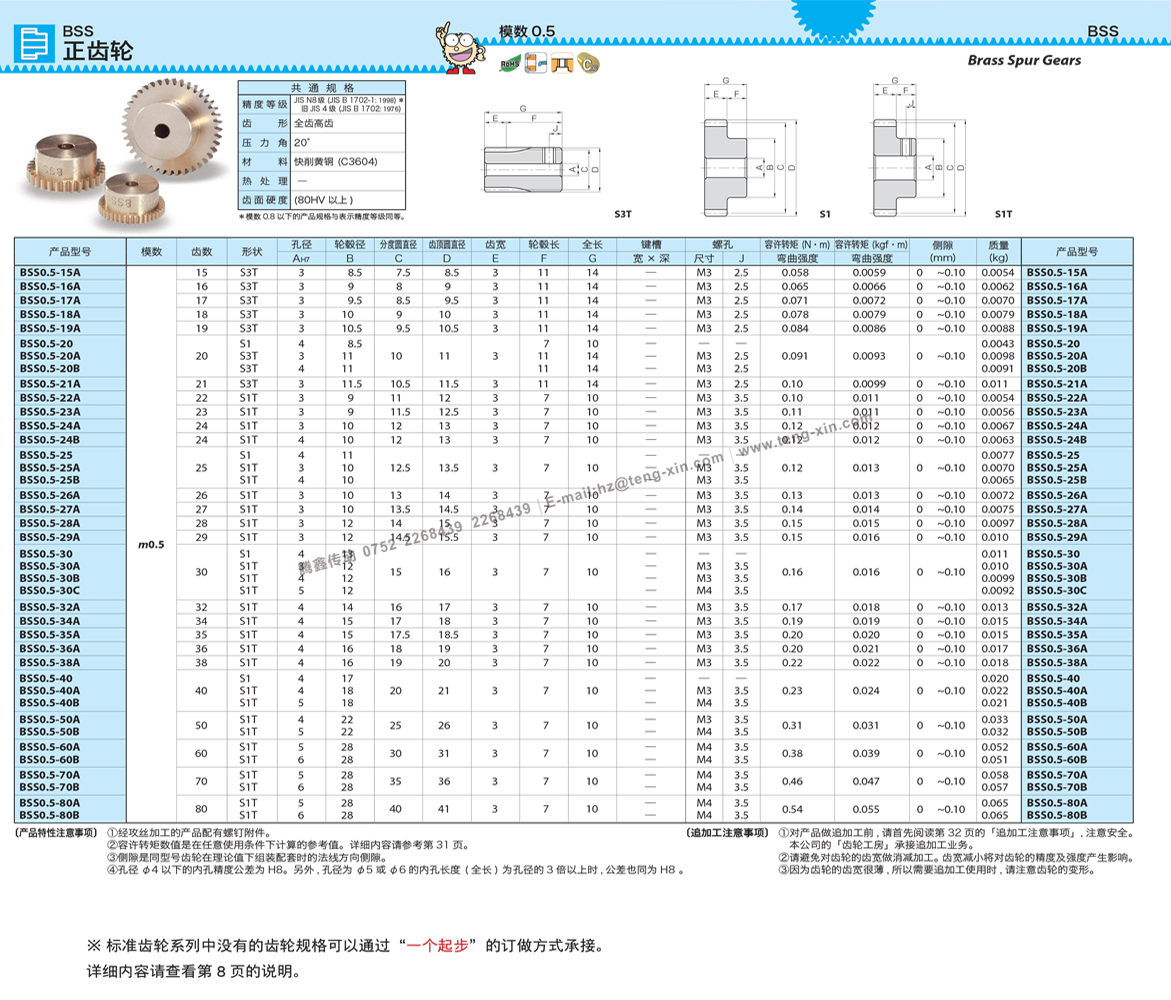Image resolution: width=1171 pixels, height=1000 pixels.
Task: Click the 齿数 column header
Action: click(x=202, y=252)
